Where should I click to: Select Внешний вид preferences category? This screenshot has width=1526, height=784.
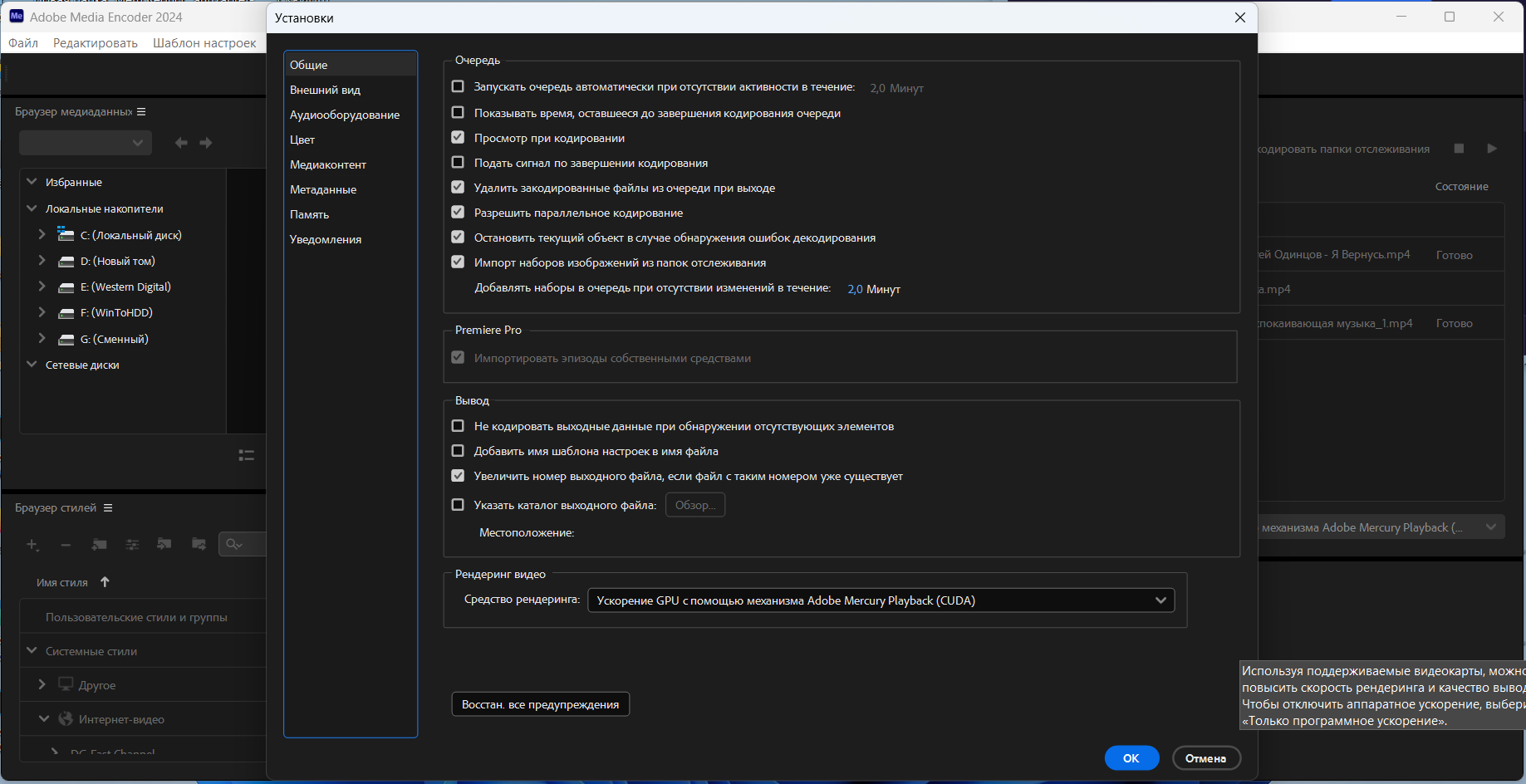pos(325,90)
